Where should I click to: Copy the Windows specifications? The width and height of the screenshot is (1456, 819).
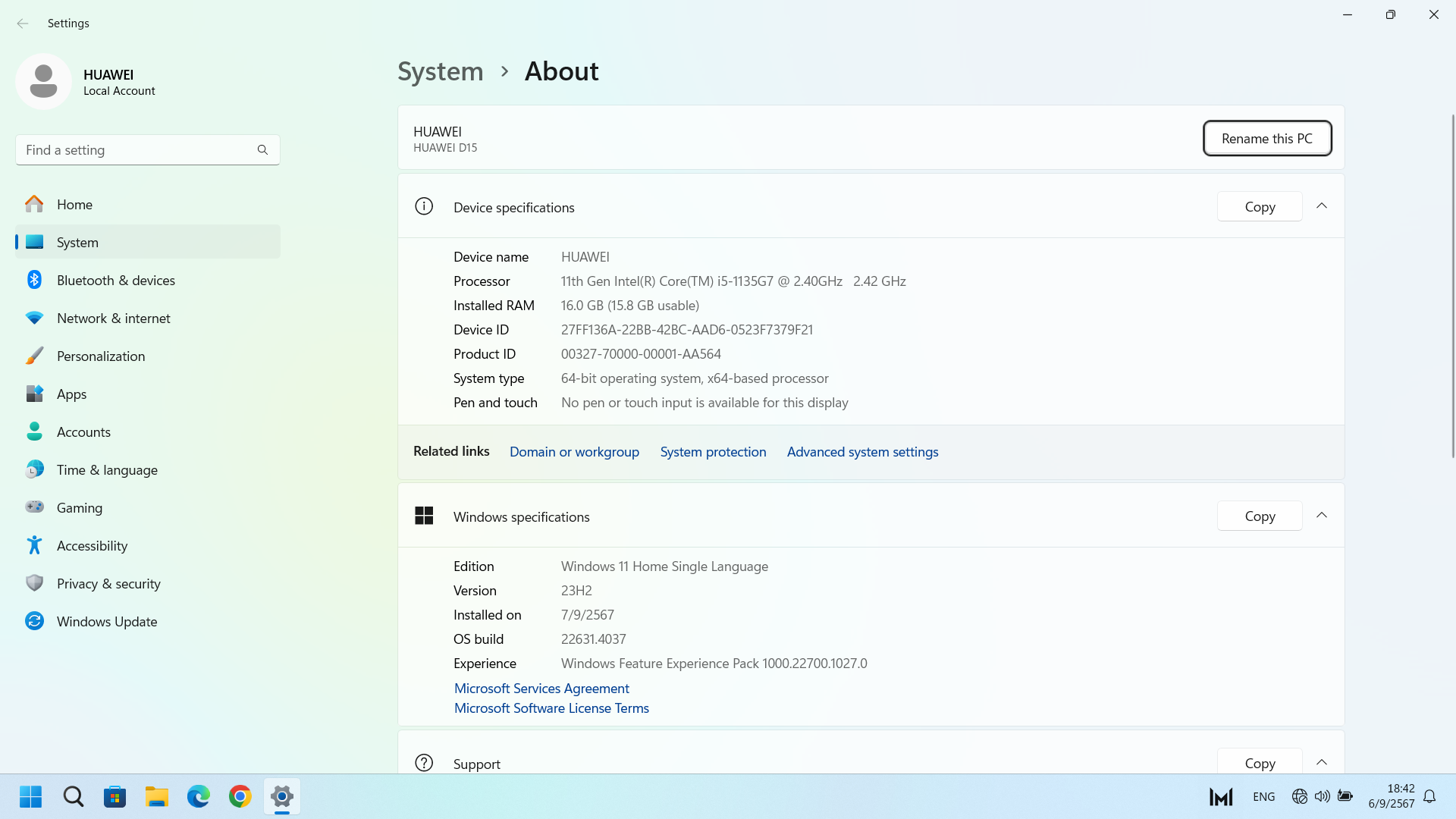1260,516
